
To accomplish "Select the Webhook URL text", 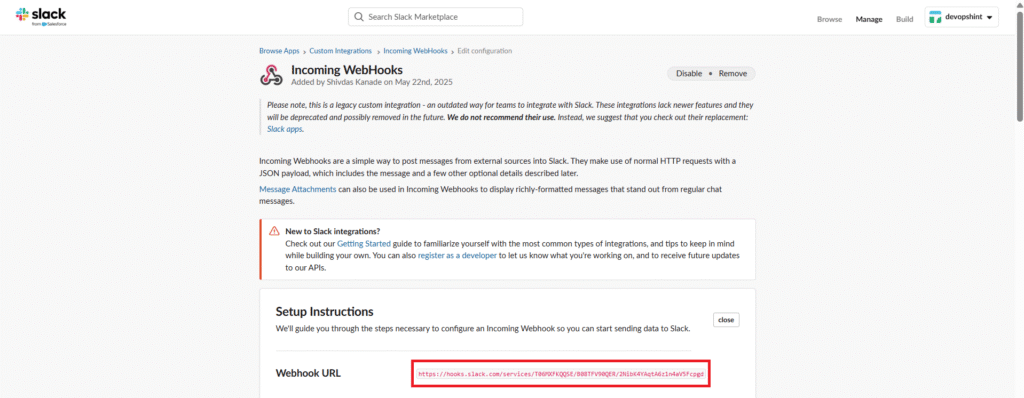I will coord(560,375).
